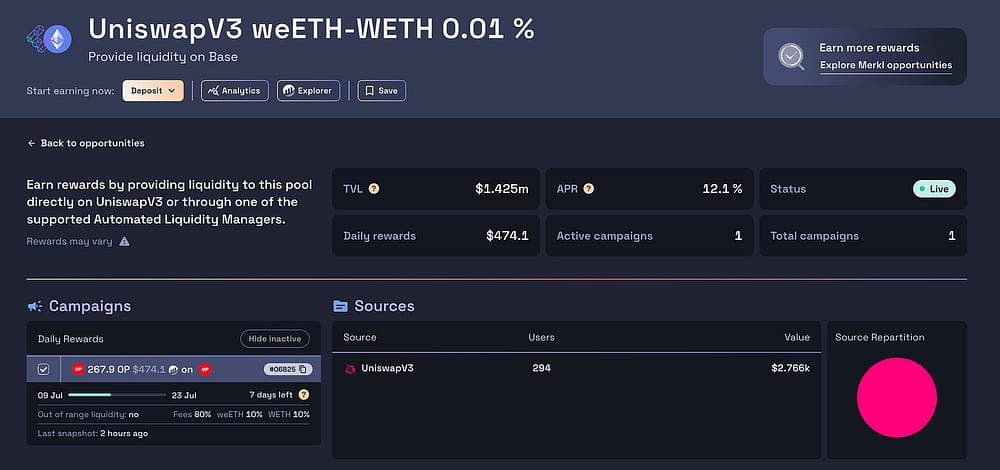Click the Sources folder icon
Screen dimensions: 1000x470
341,306
